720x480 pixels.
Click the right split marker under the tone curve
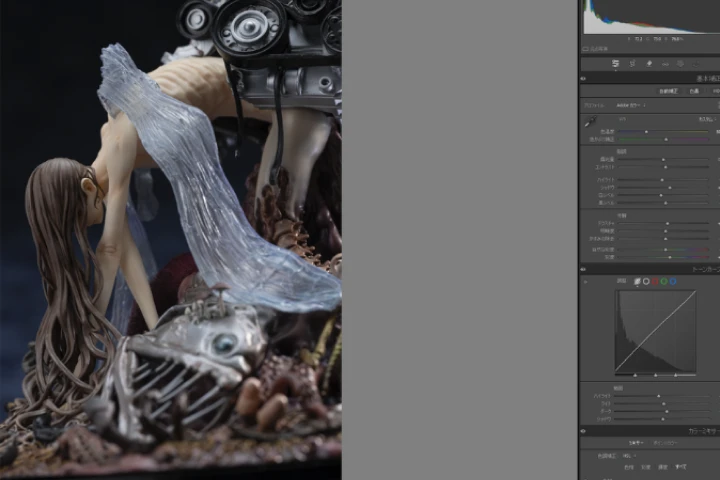pos(675,375)
